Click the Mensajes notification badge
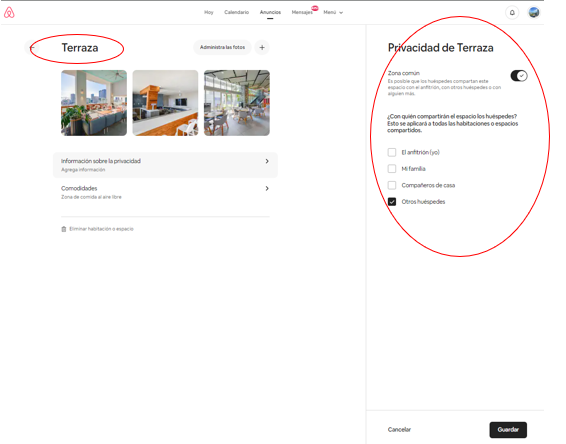The image size is (566, 444). pyautogui.click(x=315, y=8)
